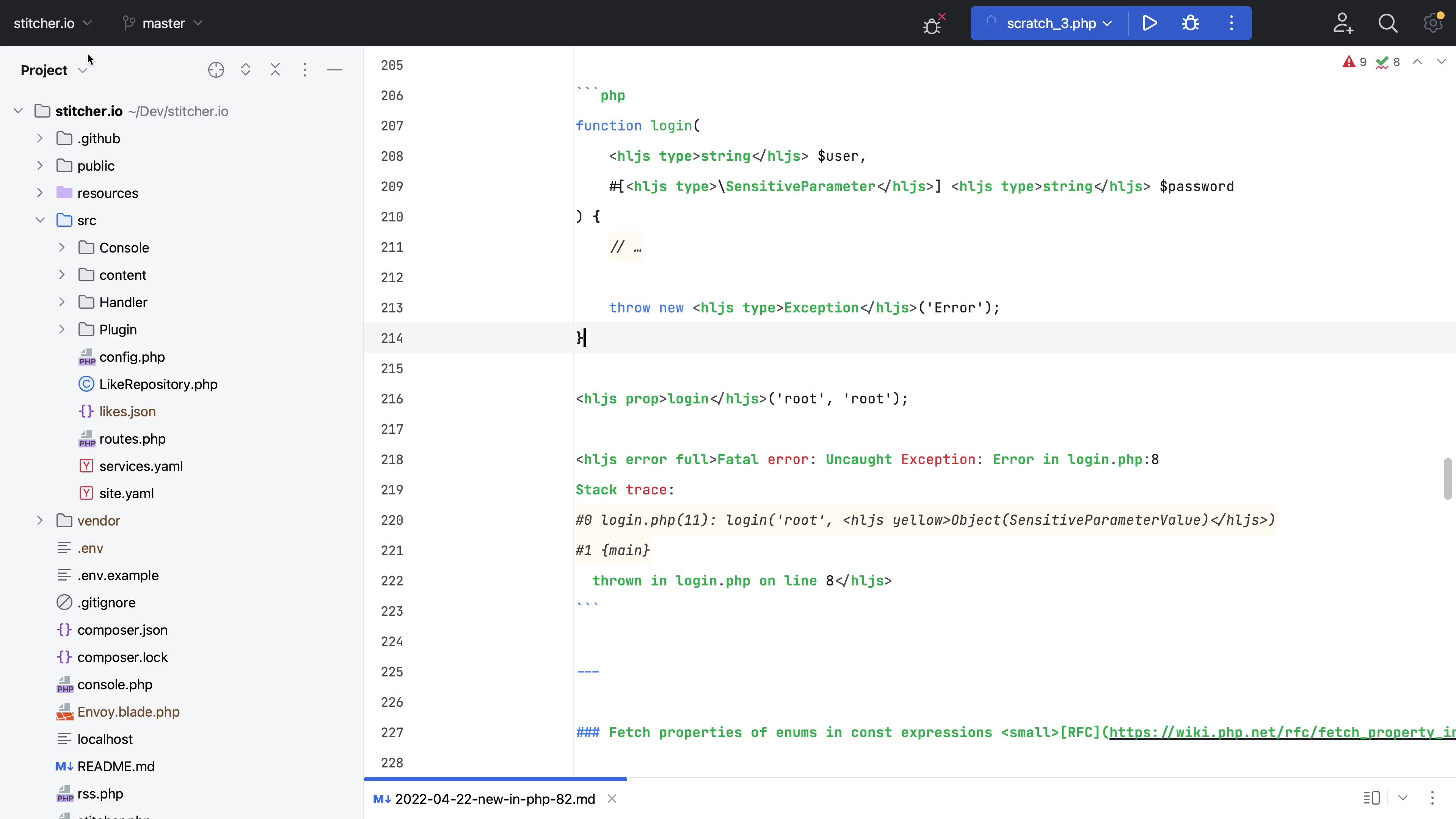1456x819 pixels.
Task: Jump to the previous highlighted problem
Action: (1417, 62)
